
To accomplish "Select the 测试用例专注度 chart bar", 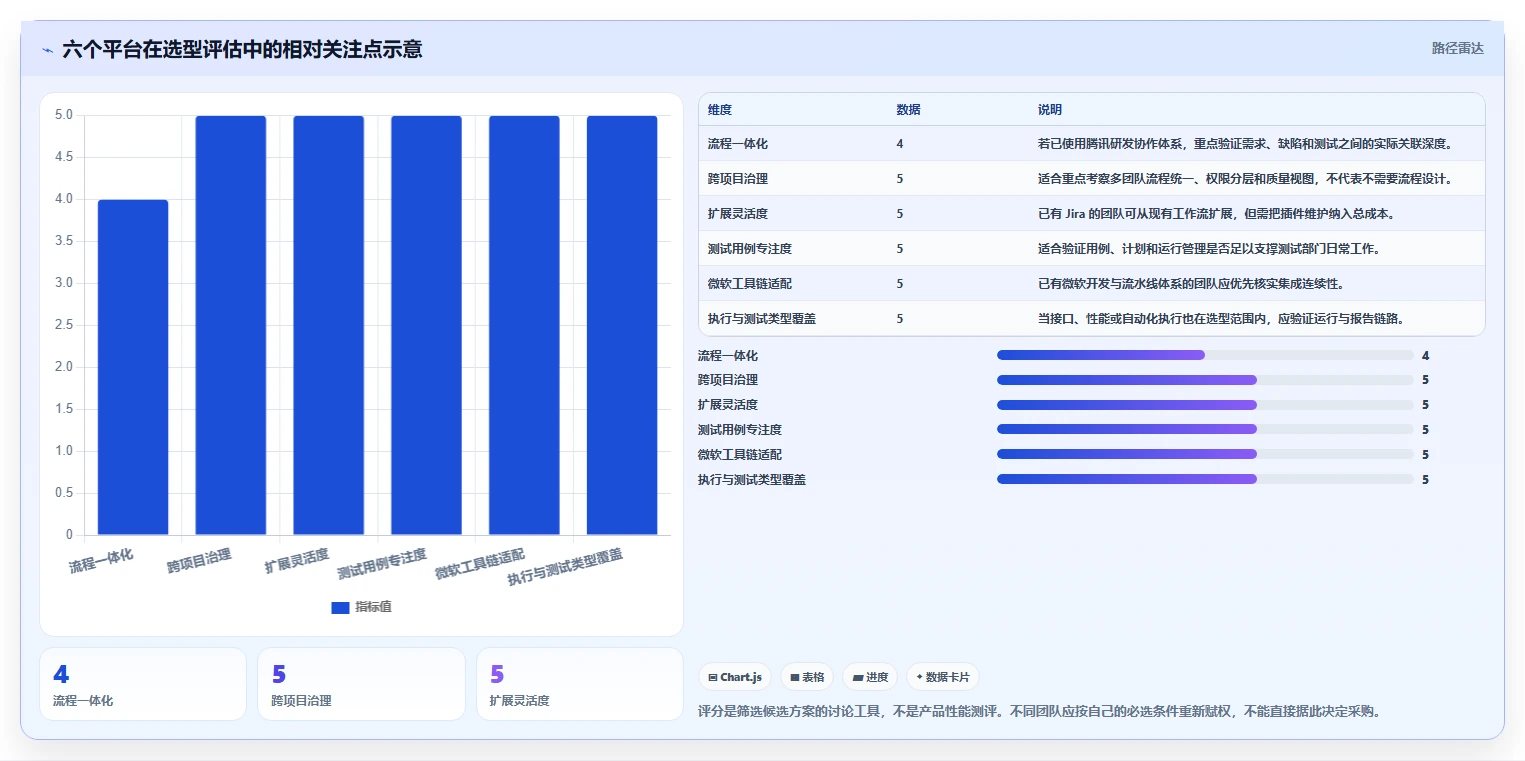I will click(x=426, y=325).
